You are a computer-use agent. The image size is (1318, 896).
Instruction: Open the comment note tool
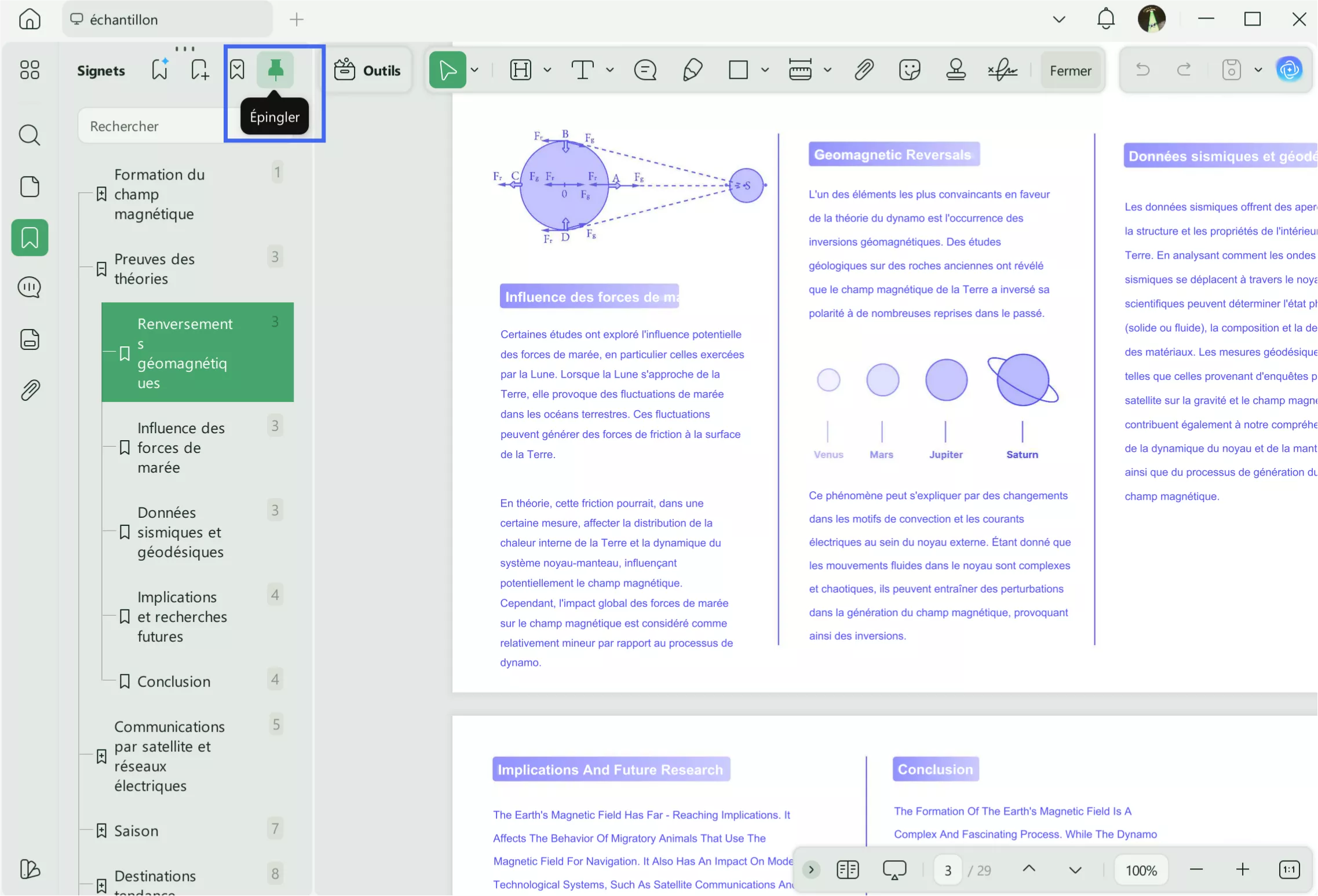(x=645, y=70)
